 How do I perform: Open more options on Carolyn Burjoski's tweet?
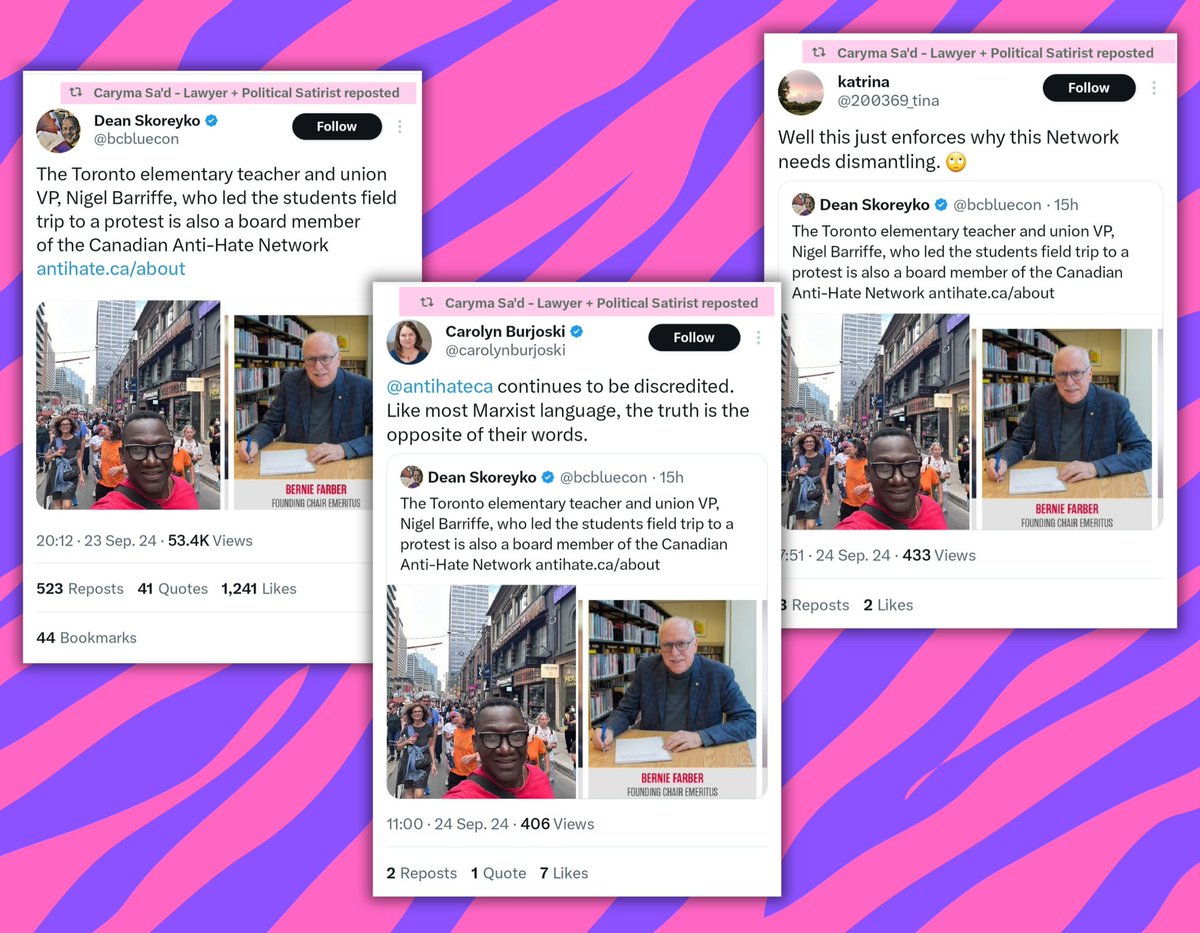[757, 337]
